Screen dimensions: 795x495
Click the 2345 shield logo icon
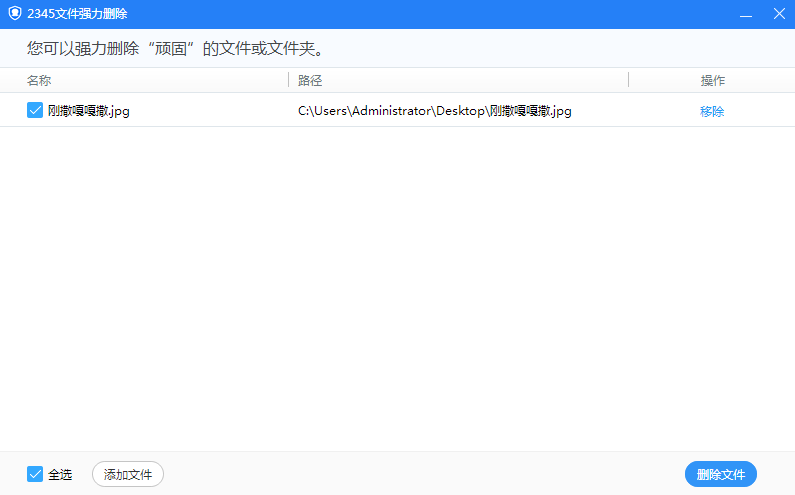(x=14, y=14)
